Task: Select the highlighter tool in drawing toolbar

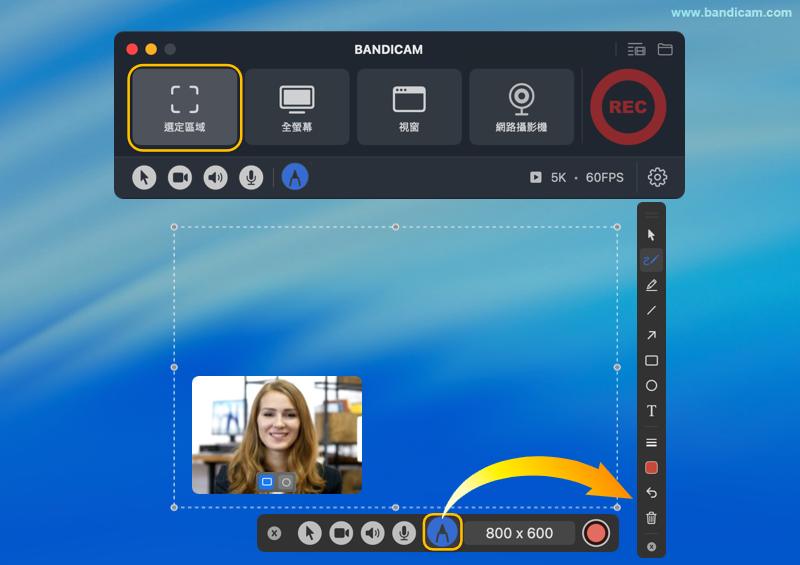Action: [x=651, y=285]
